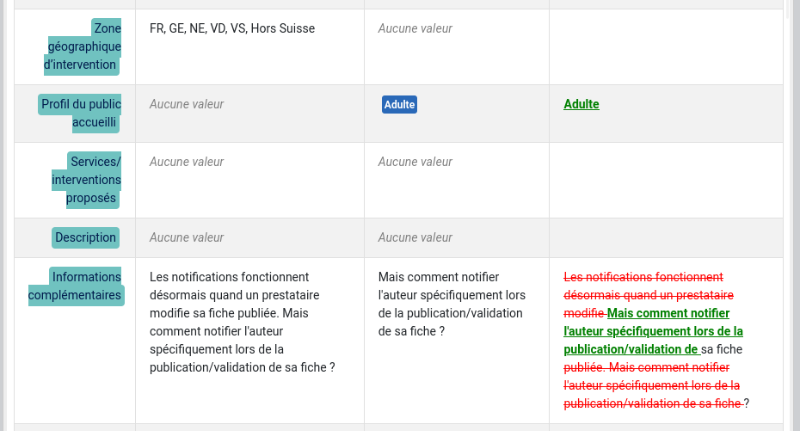Click the green inserted 'Mais comment notifier' diff text
Screen dimensions: 800x431
pos(668,313)
